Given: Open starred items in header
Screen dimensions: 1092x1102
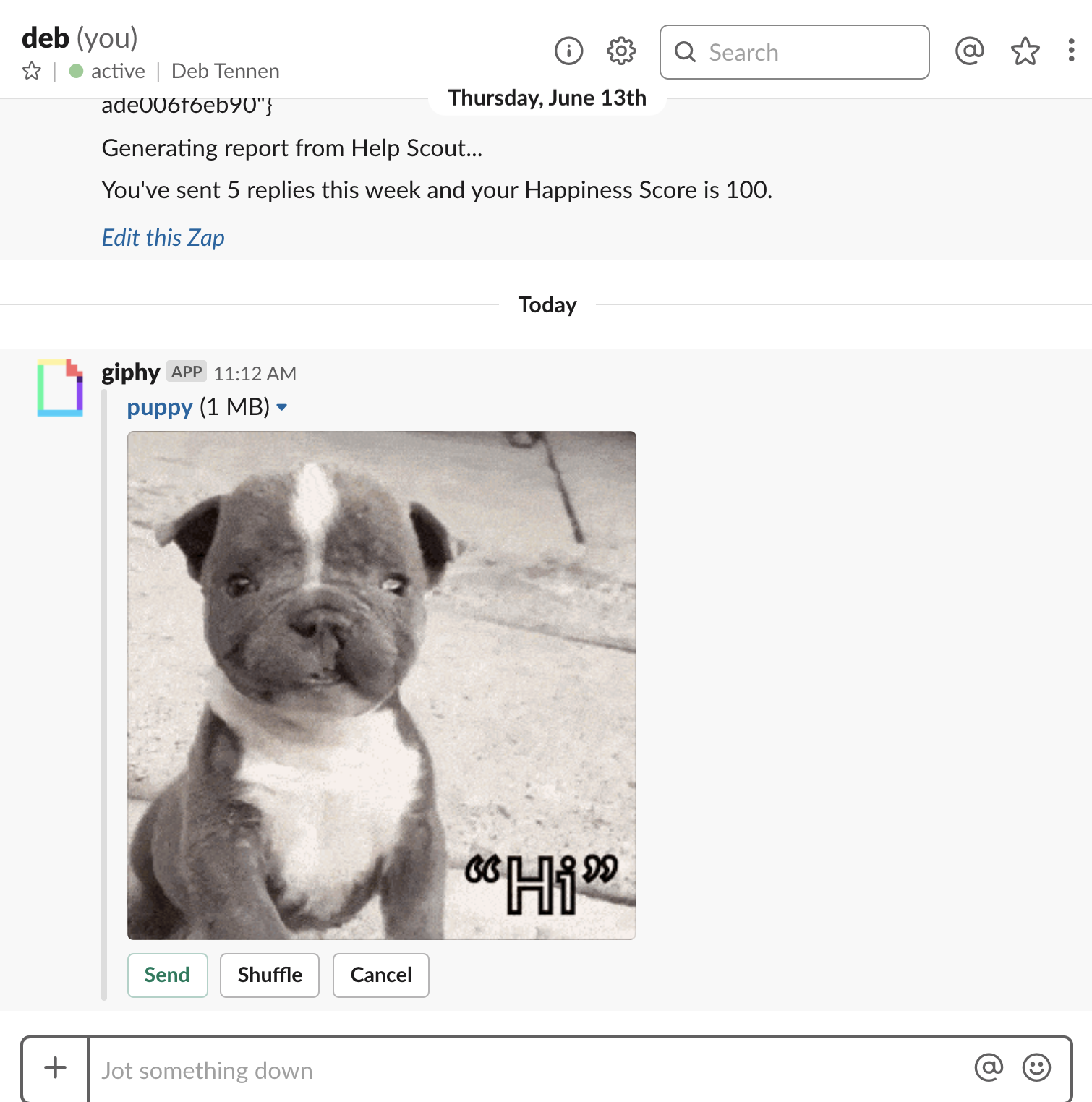Looking at the screenshot, I should coord(1025,51).
